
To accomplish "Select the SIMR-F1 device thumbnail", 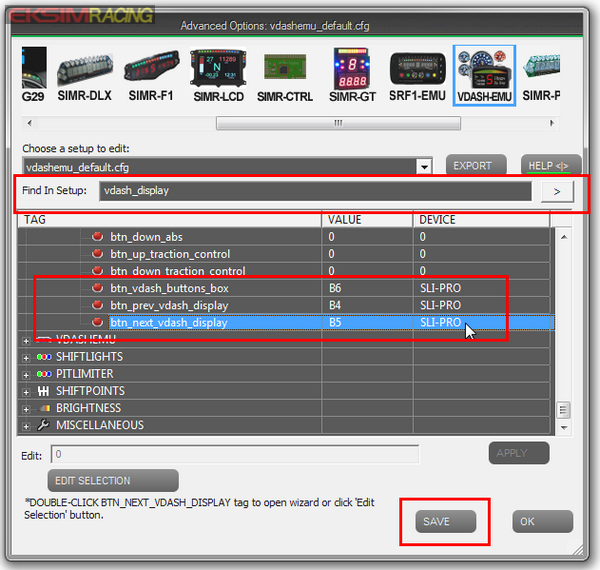I will [x=151, y=75].
